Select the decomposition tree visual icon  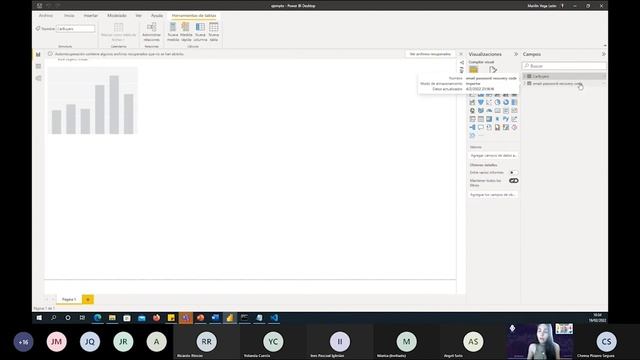(472, 127)
